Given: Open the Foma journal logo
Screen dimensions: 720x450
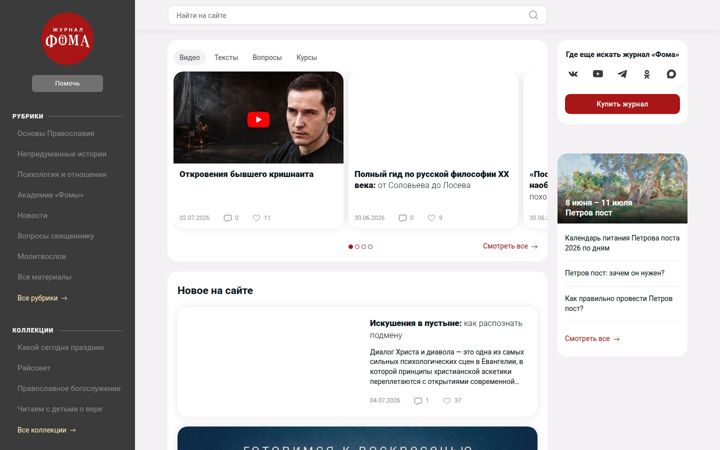Looking at the screenshot, I should point(68,39).
